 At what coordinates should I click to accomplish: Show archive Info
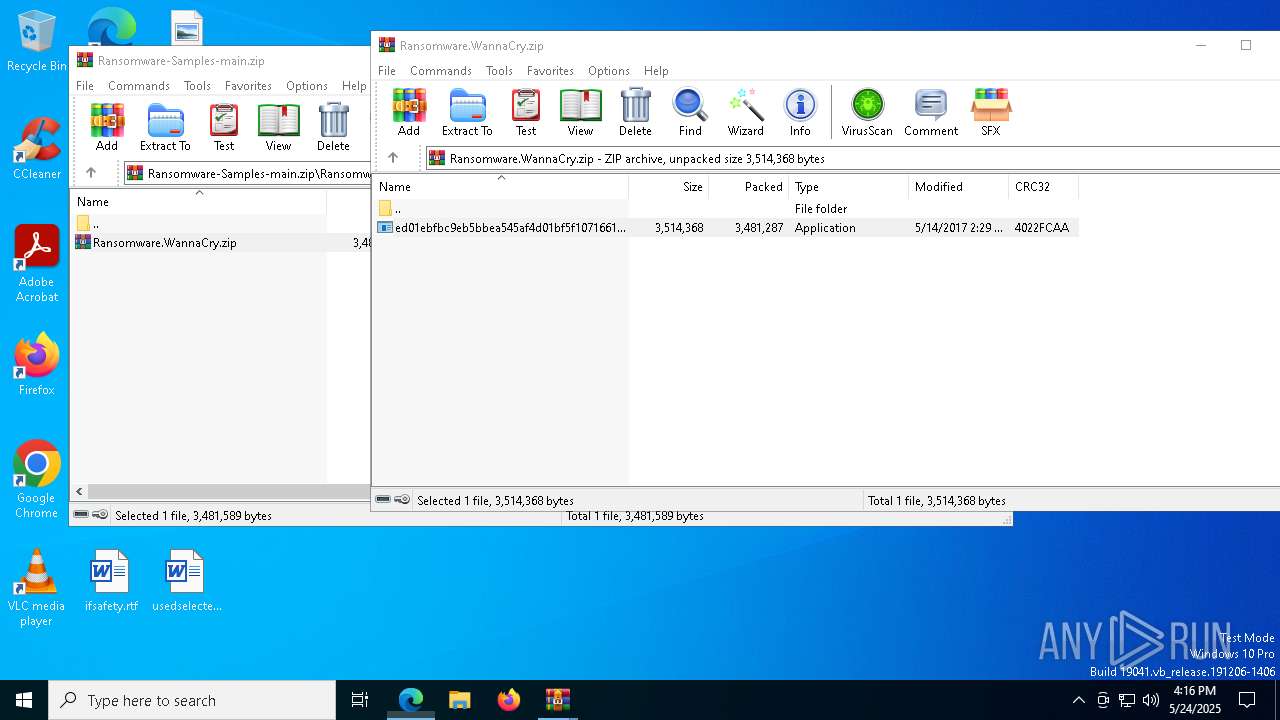coord(800,112)
